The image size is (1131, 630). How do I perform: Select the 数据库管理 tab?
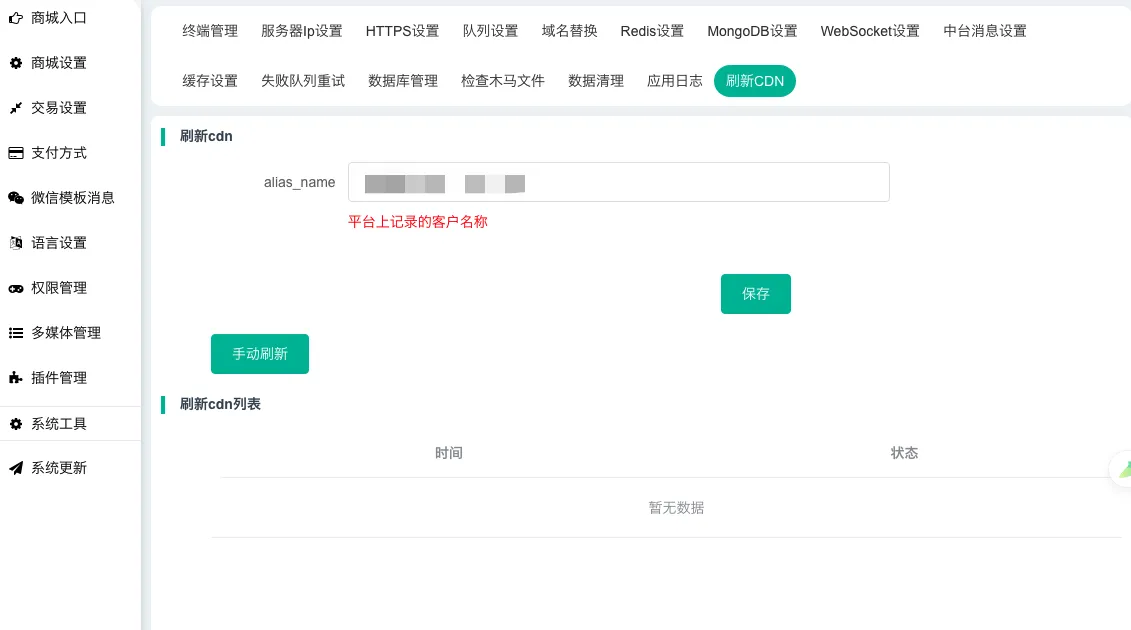403,81
